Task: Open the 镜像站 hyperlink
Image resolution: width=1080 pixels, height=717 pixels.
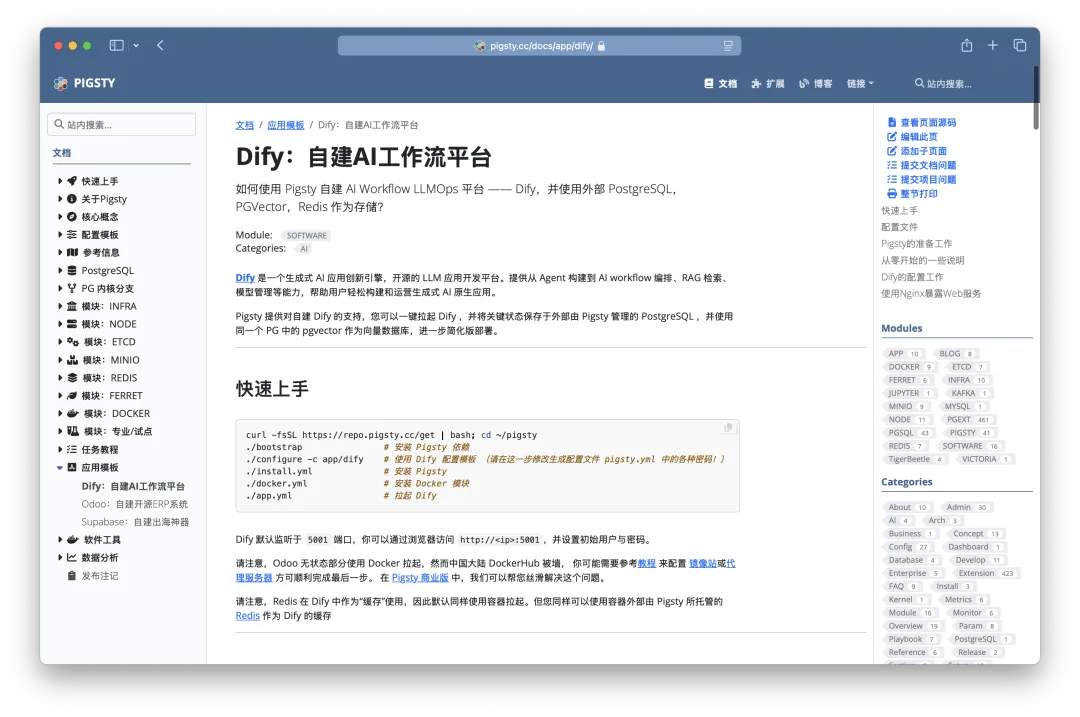Action: pyautogui.click(x=703, y=563)
